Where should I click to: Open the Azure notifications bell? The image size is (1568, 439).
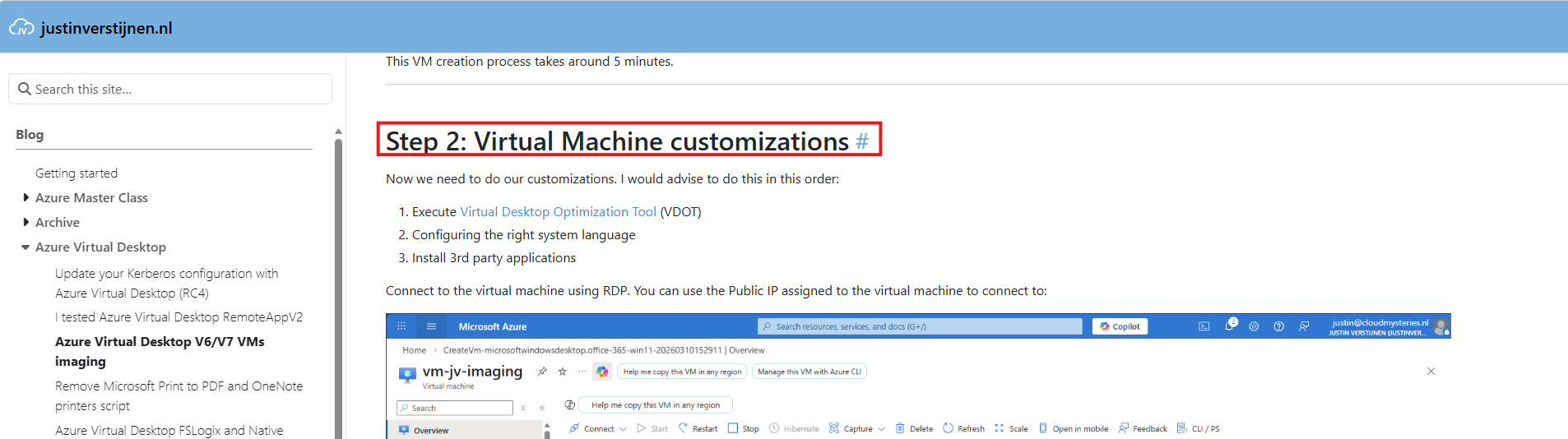(x=1229, y=326)
